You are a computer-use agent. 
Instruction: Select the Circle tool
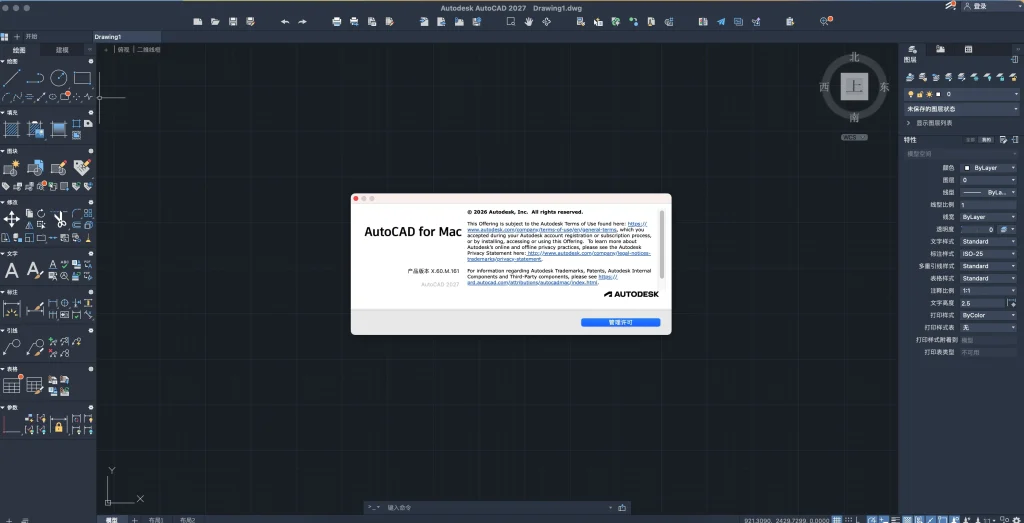(59, 78)
